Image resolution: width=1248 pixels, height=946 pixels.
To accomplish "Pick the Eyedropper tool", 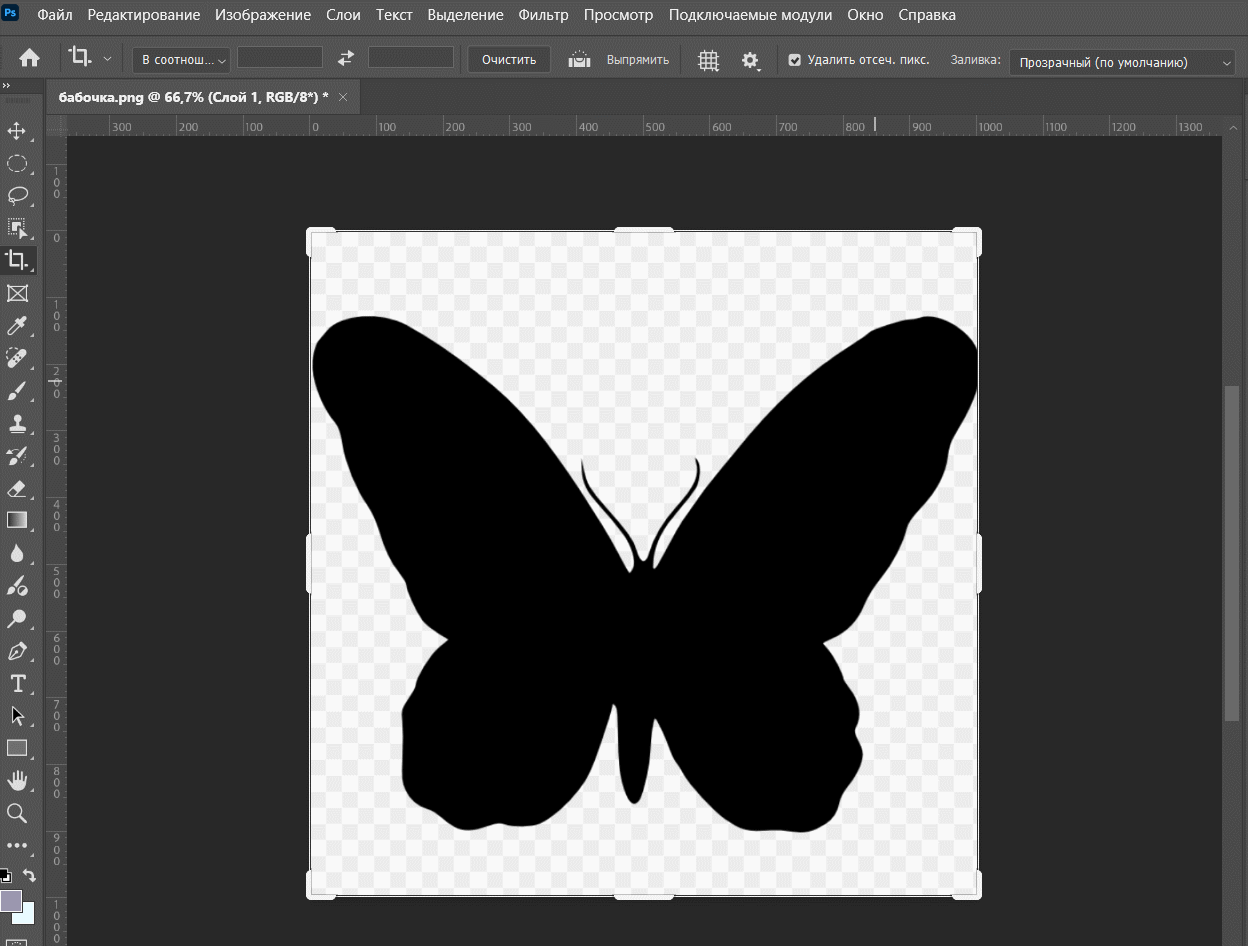I will 17,325.
